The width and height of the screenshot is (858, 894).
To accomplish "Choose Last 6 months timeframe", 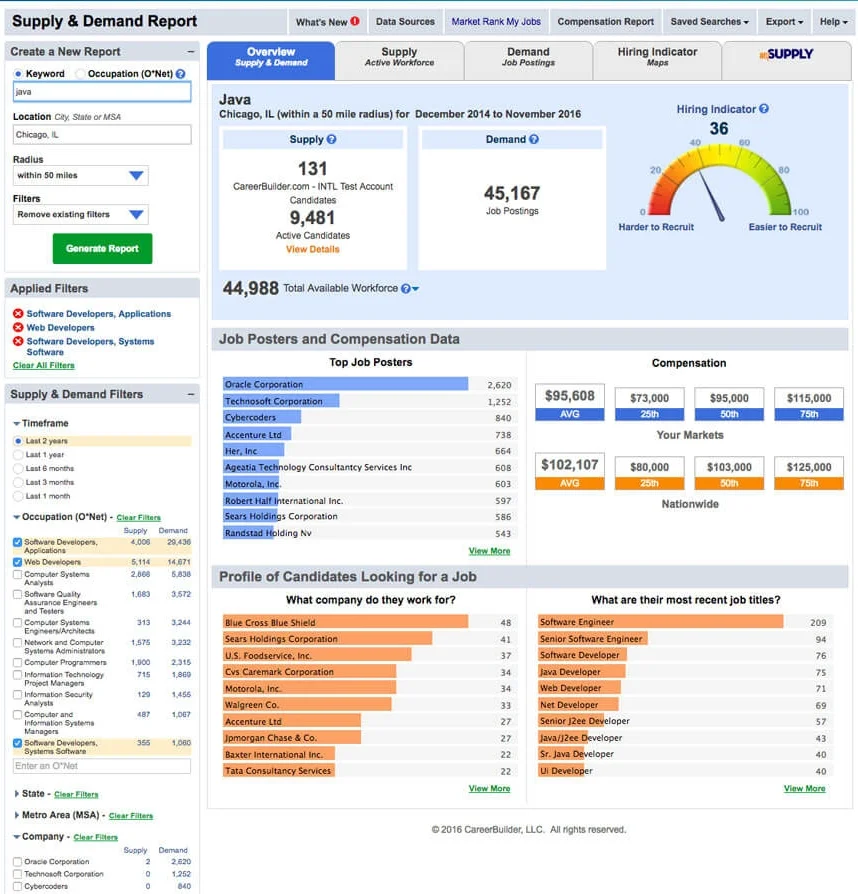I will tap(18, 469).
